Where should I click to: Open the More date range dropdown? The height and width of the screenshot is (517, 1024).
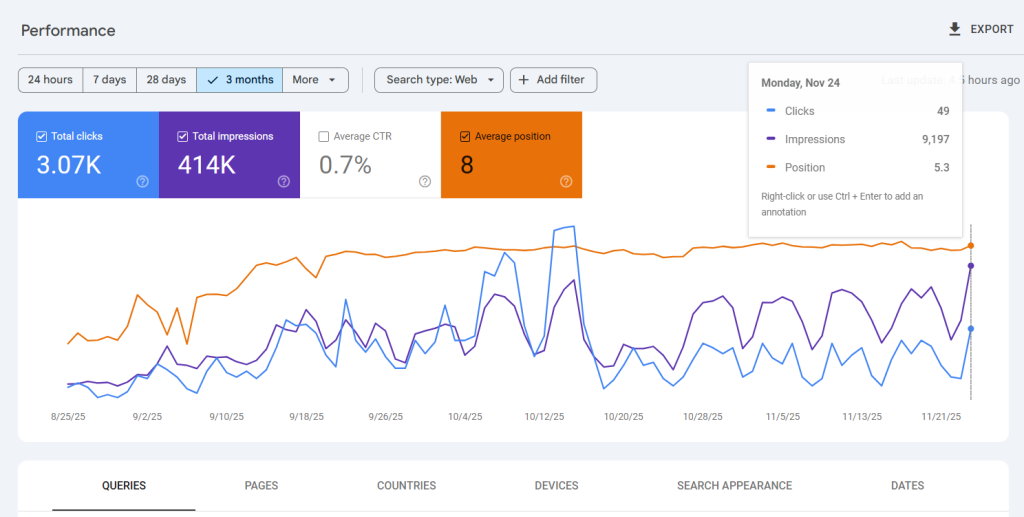315,80
